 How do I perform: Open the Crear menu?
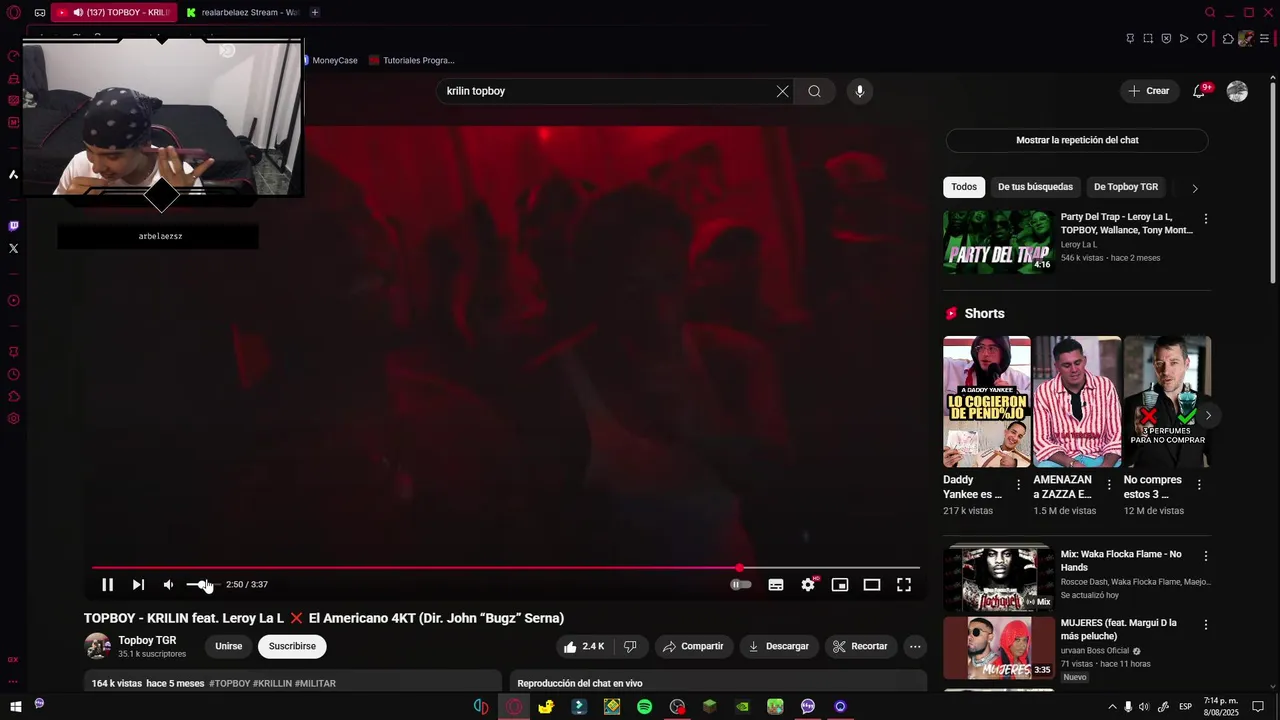(1148, 91)
